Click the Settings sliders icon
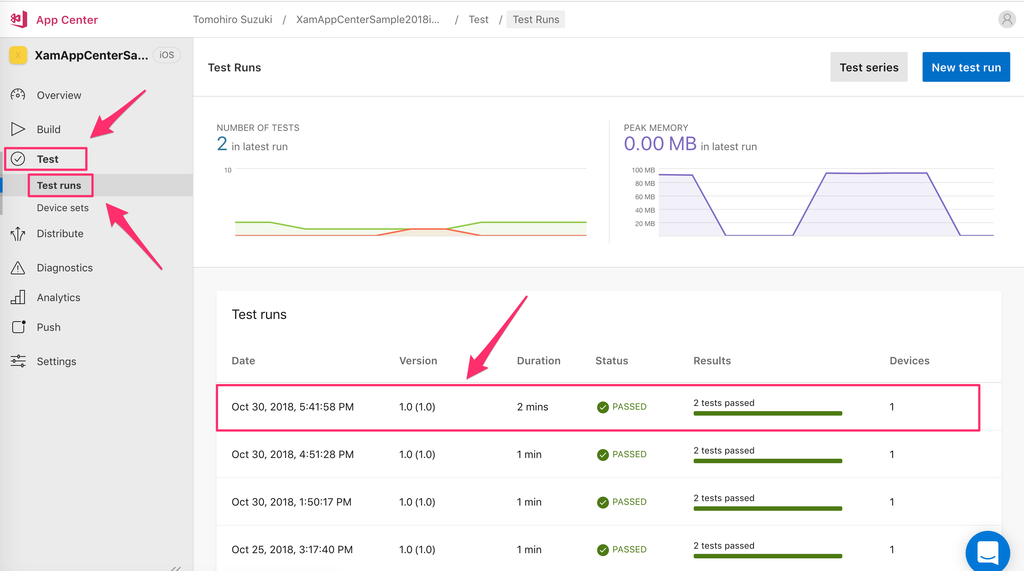 (x=18, y=361)
